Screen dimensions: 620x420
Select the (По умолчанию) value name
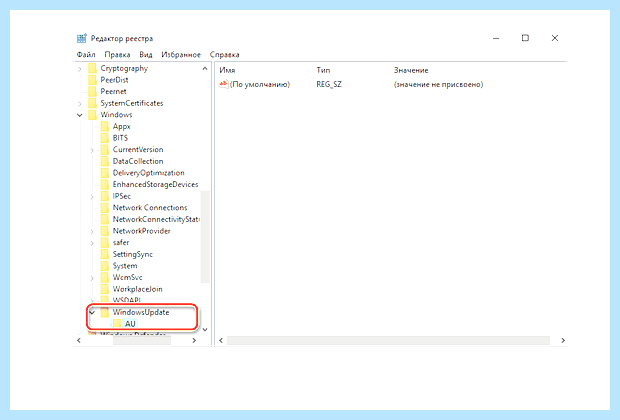coord(260,84)
